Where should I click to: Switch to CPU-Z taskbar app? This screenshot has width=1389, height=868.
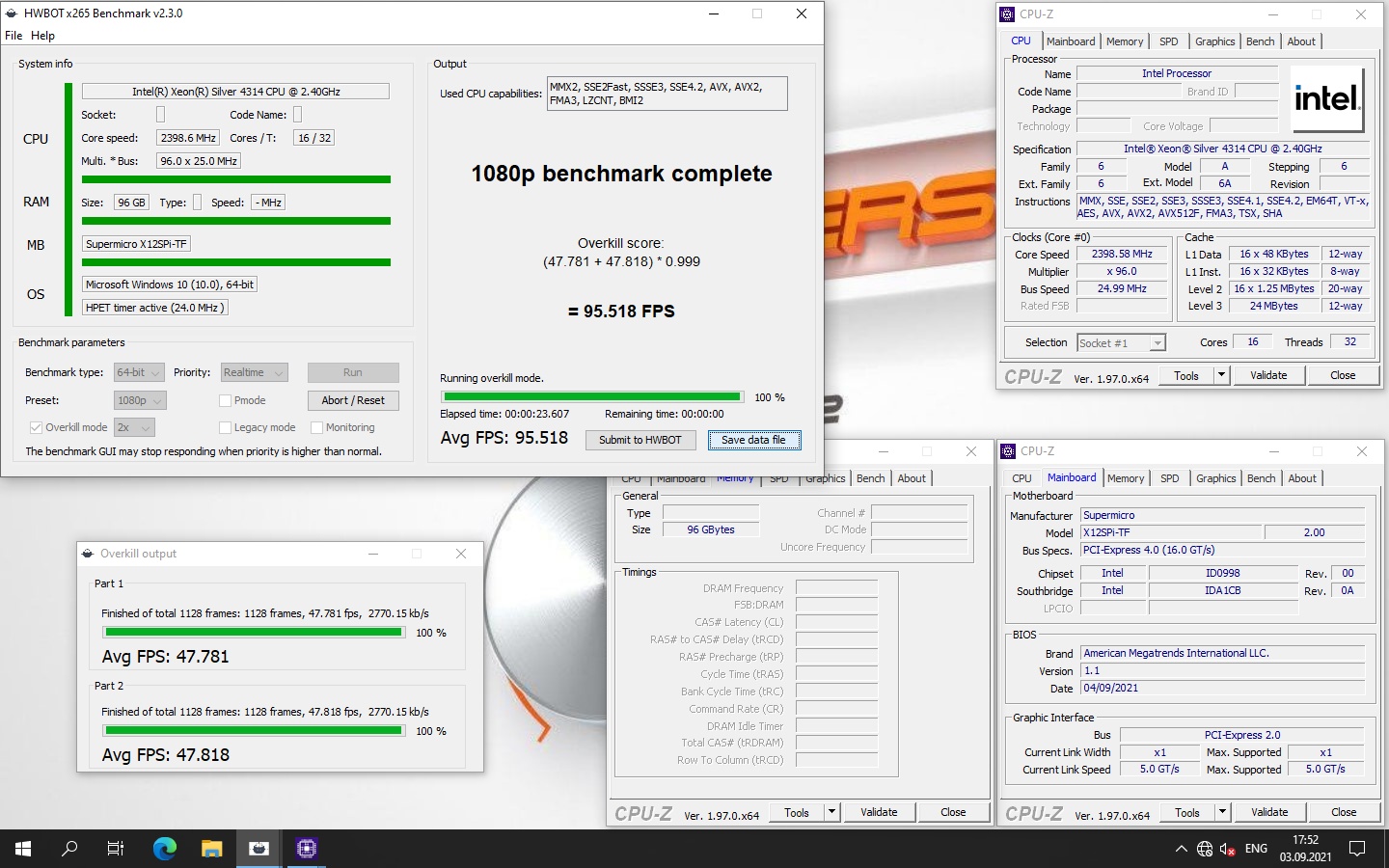tap(306, 849)
